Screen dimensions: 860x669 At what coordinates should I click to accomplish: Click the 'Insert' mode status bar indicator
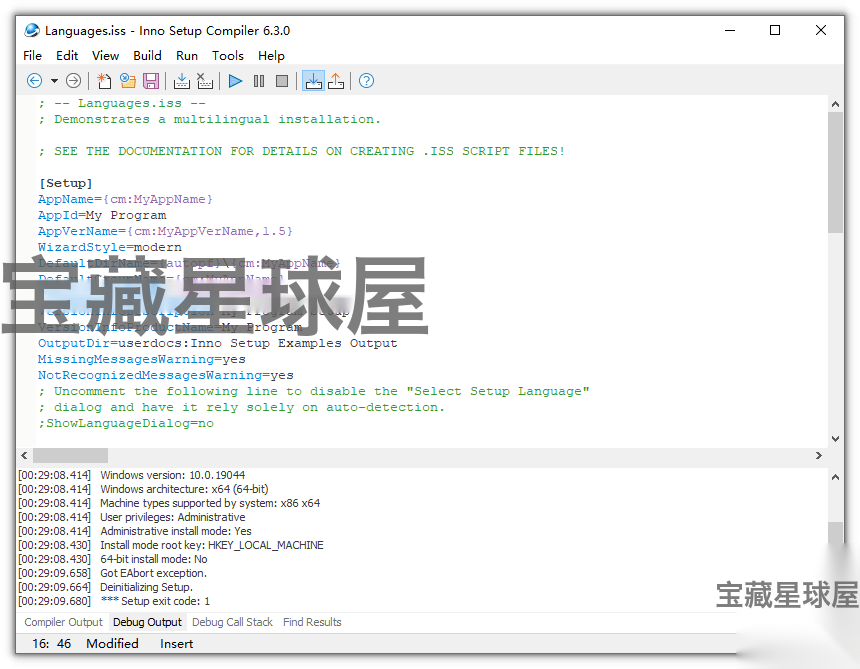pyautogui.click(x=176, y=643)
